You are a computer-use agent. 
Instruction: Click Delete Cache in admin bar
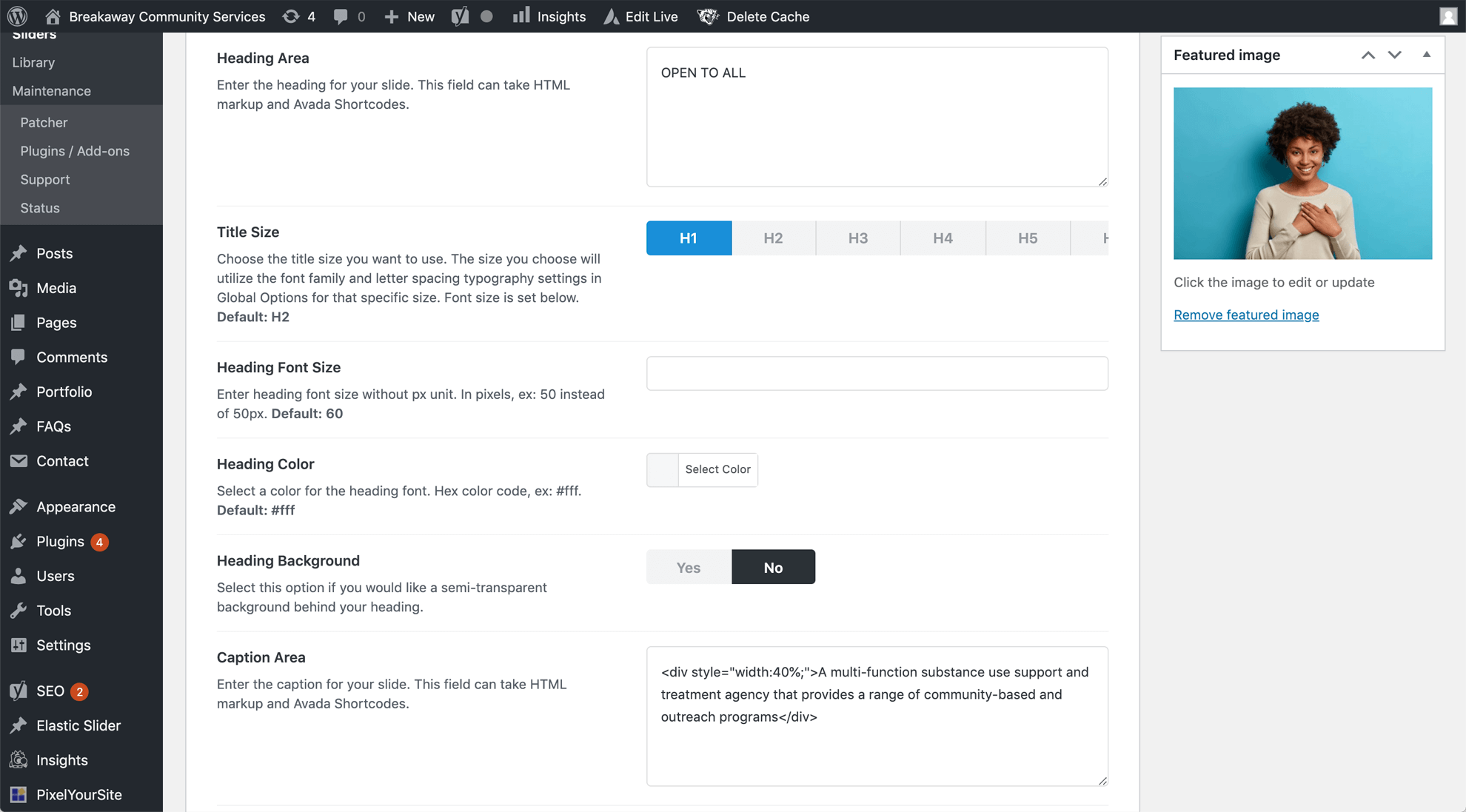click(x=768, y=16)
